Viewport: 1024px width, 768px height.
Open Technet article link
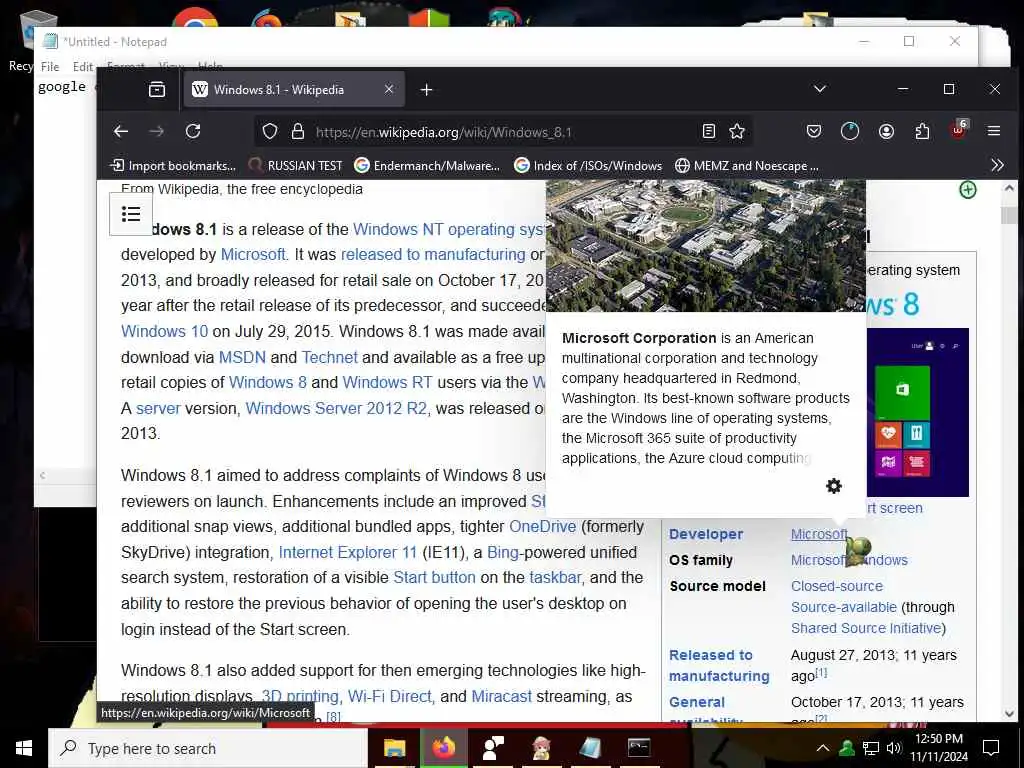[x=329, y=357]
